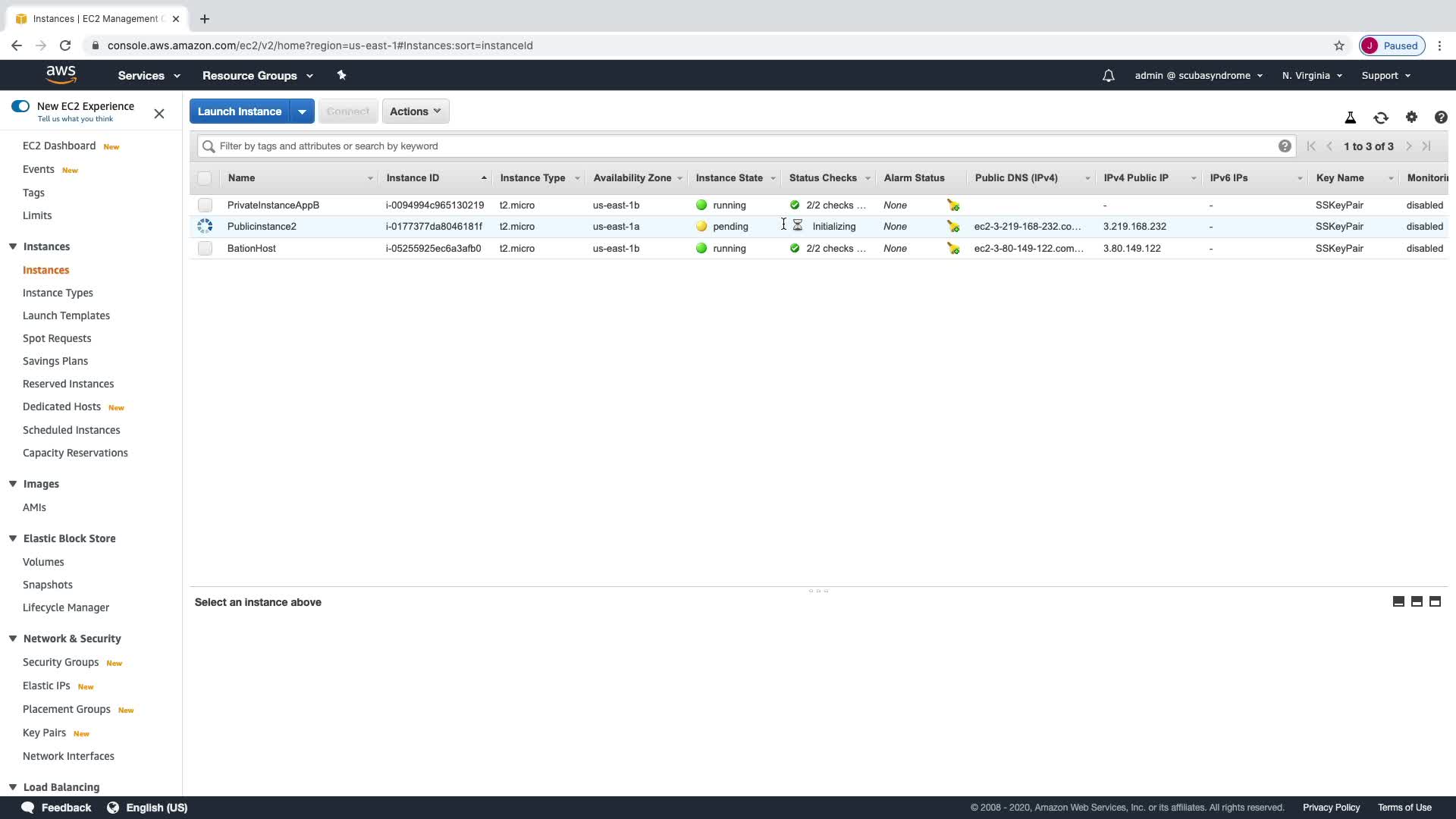The height and width of the screenshot is (819, 1456).
Task: Click the help question mark icon in the toolbar
Action: click(1440, 118)
